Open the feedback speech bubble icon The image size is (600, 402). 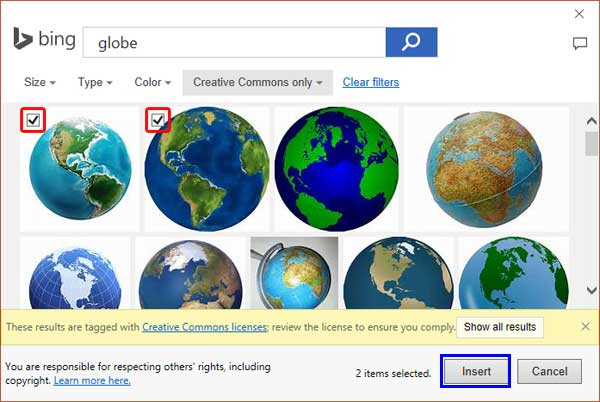click(579, 43)
